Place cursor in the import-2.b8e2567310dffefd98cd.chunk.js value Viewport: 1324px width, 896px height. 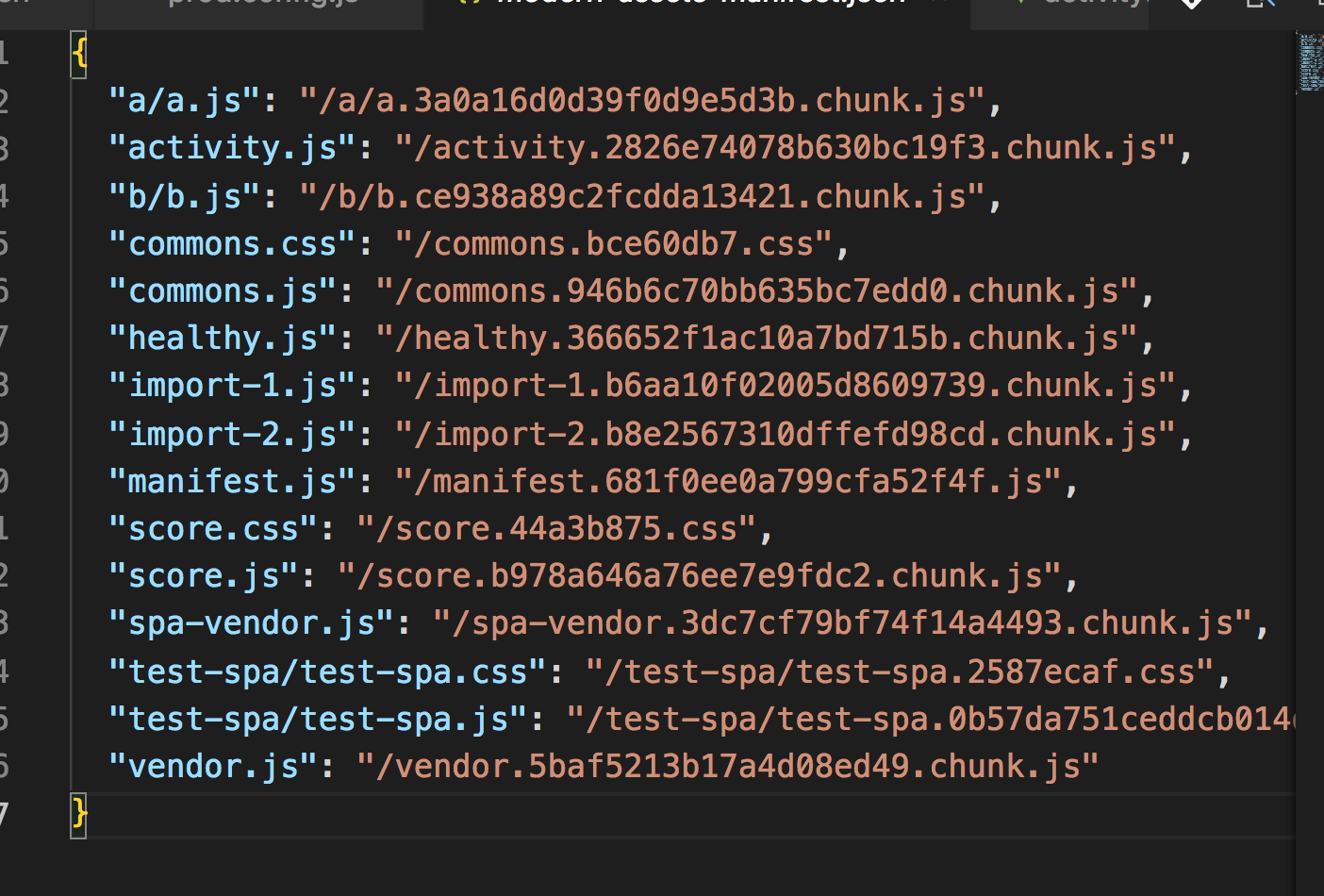[x=786, y=434]
